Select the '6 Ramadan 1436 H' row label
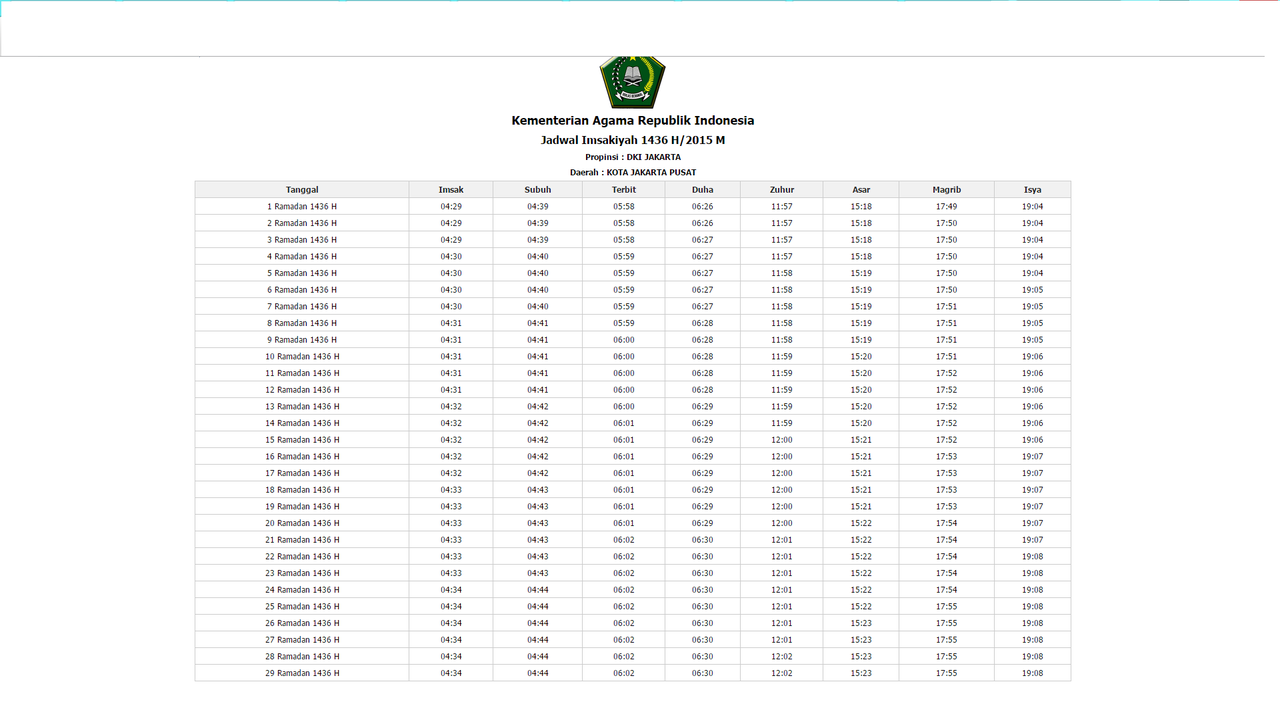The image size is (1280, 720). (302, 290)
